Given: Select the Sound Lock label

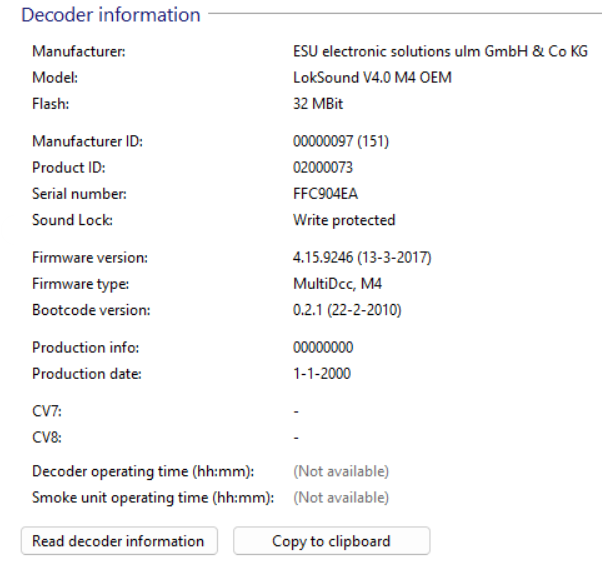Looking at the screenshot, I should click(x=72, y=220).
